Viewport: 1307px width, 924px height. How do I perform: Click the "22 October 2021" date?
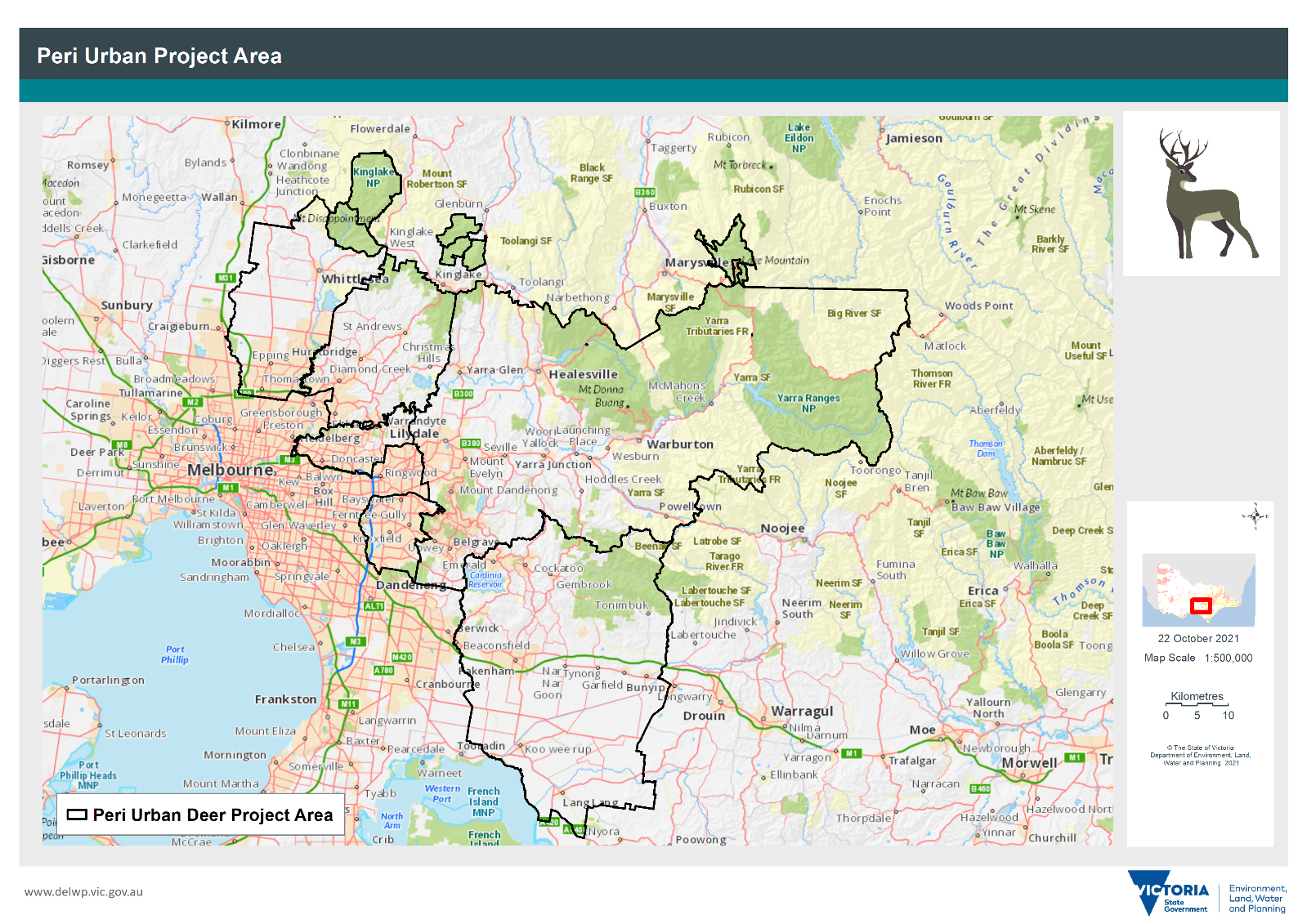pyautogui.click(x=1198, y=638)
